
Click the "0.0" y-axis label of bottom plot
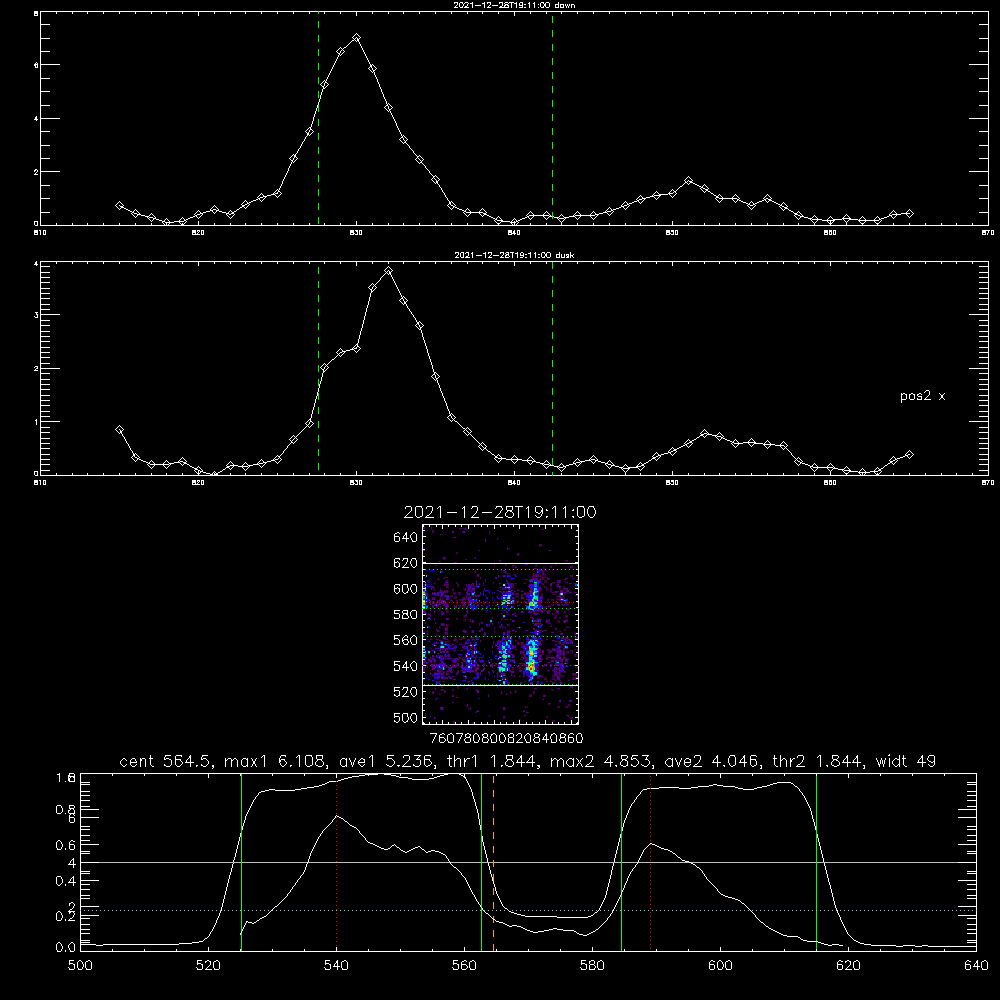66,948
